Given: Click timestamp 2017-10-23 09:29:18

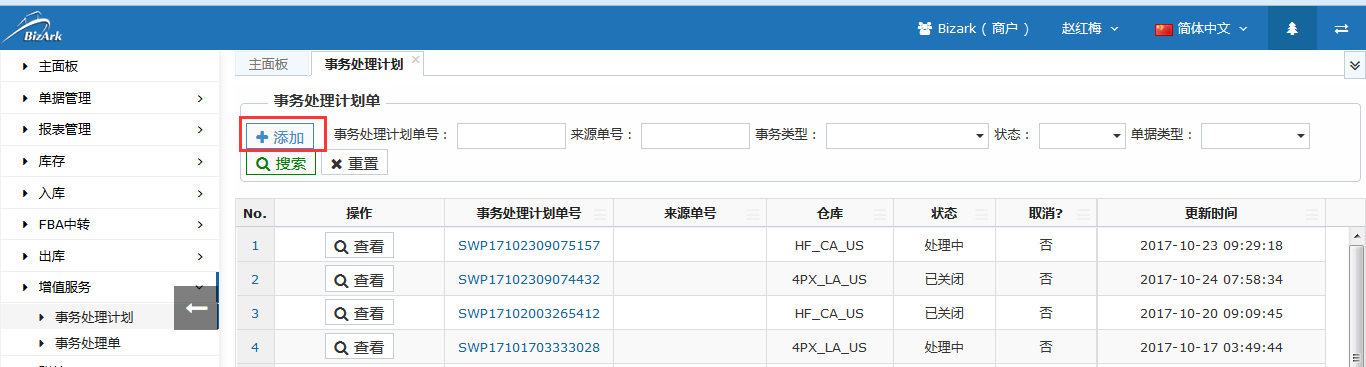Looking at the screenshot, I should point(1211,245).
